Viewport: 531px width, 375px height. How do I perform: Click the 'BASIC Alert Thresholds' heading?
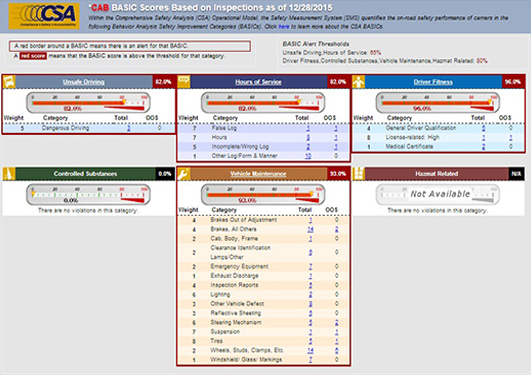click(x=316, y=44)
